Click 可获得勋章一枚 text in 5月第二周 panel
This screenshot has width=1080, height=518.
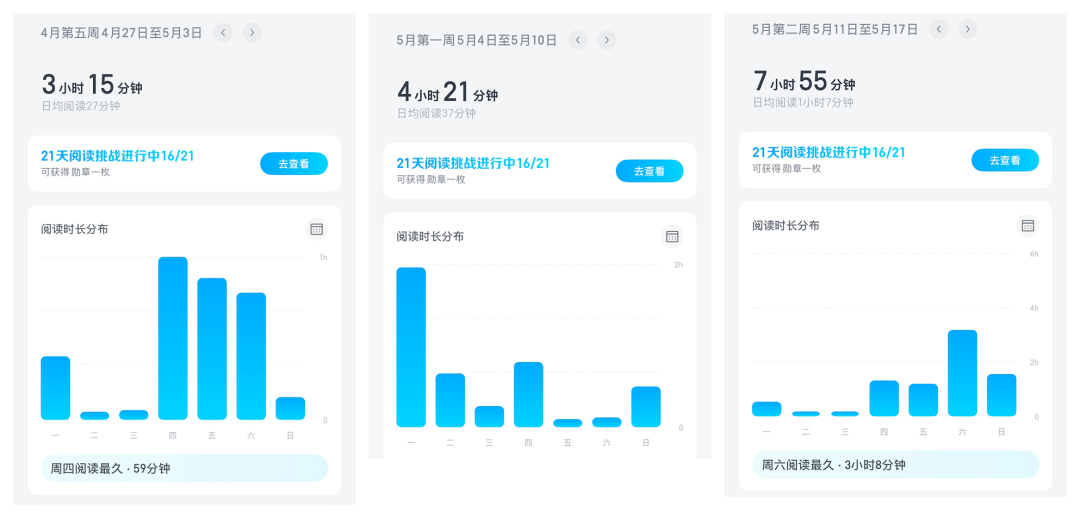[787, 168]
